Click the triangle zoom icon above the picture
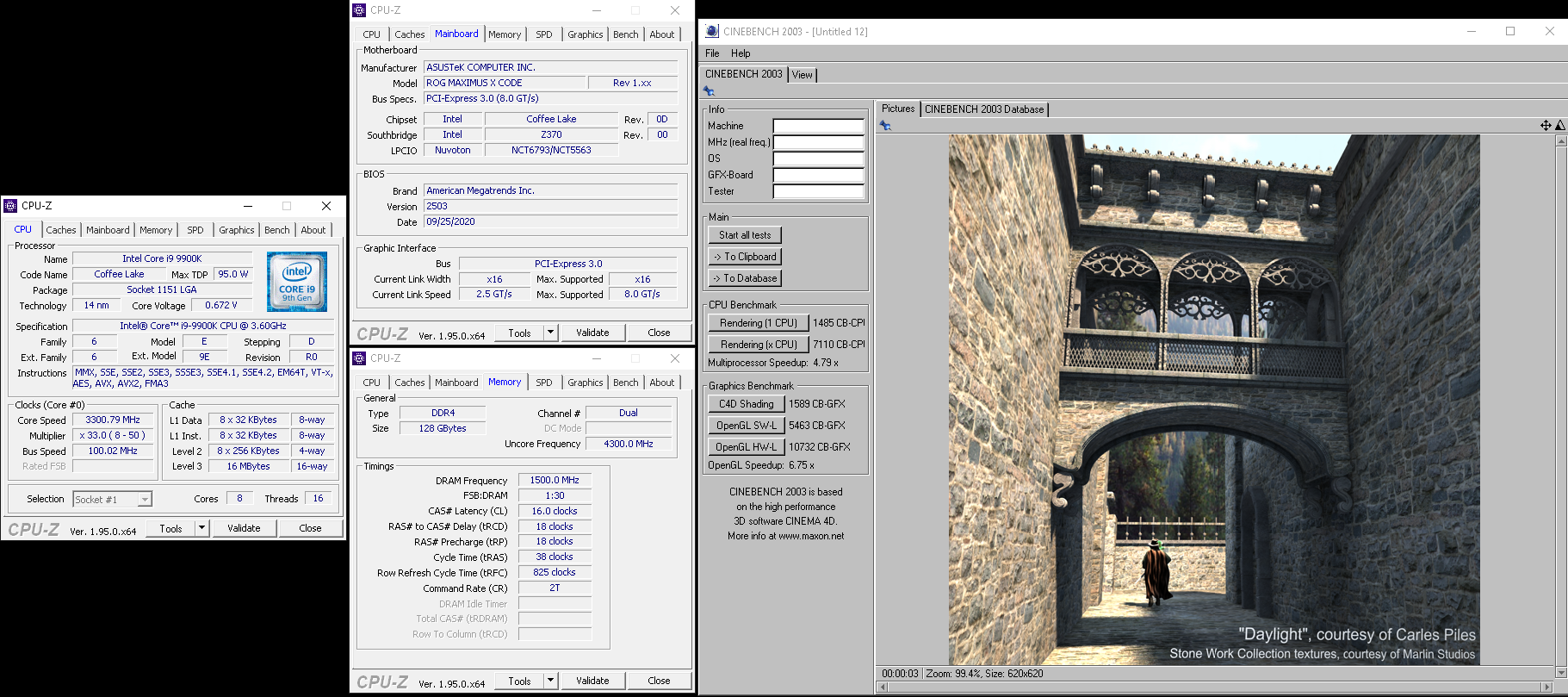The image size is (1568, 697). [x=1559, y=126]
